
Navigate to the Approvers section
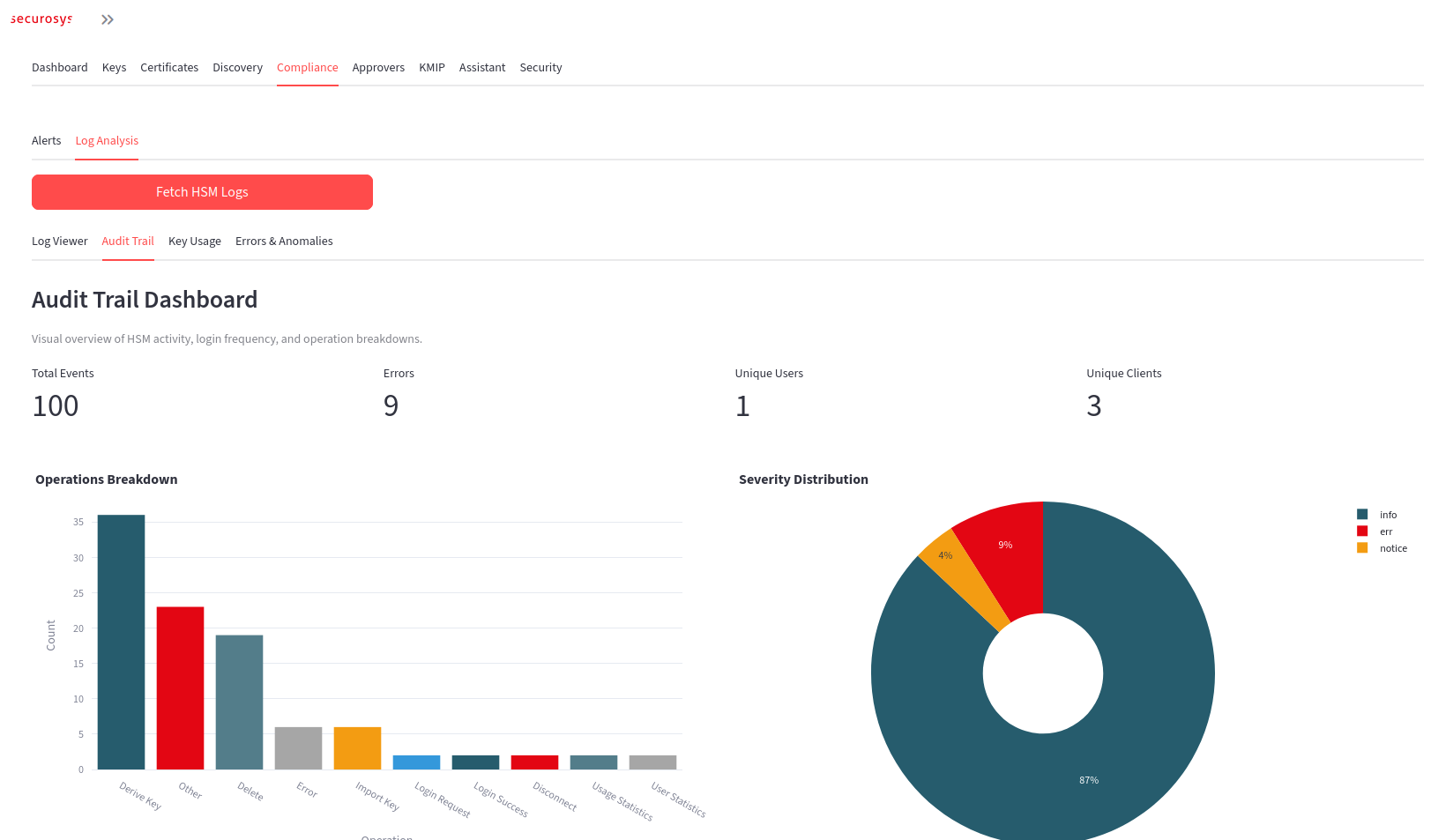tap(378, 67)
